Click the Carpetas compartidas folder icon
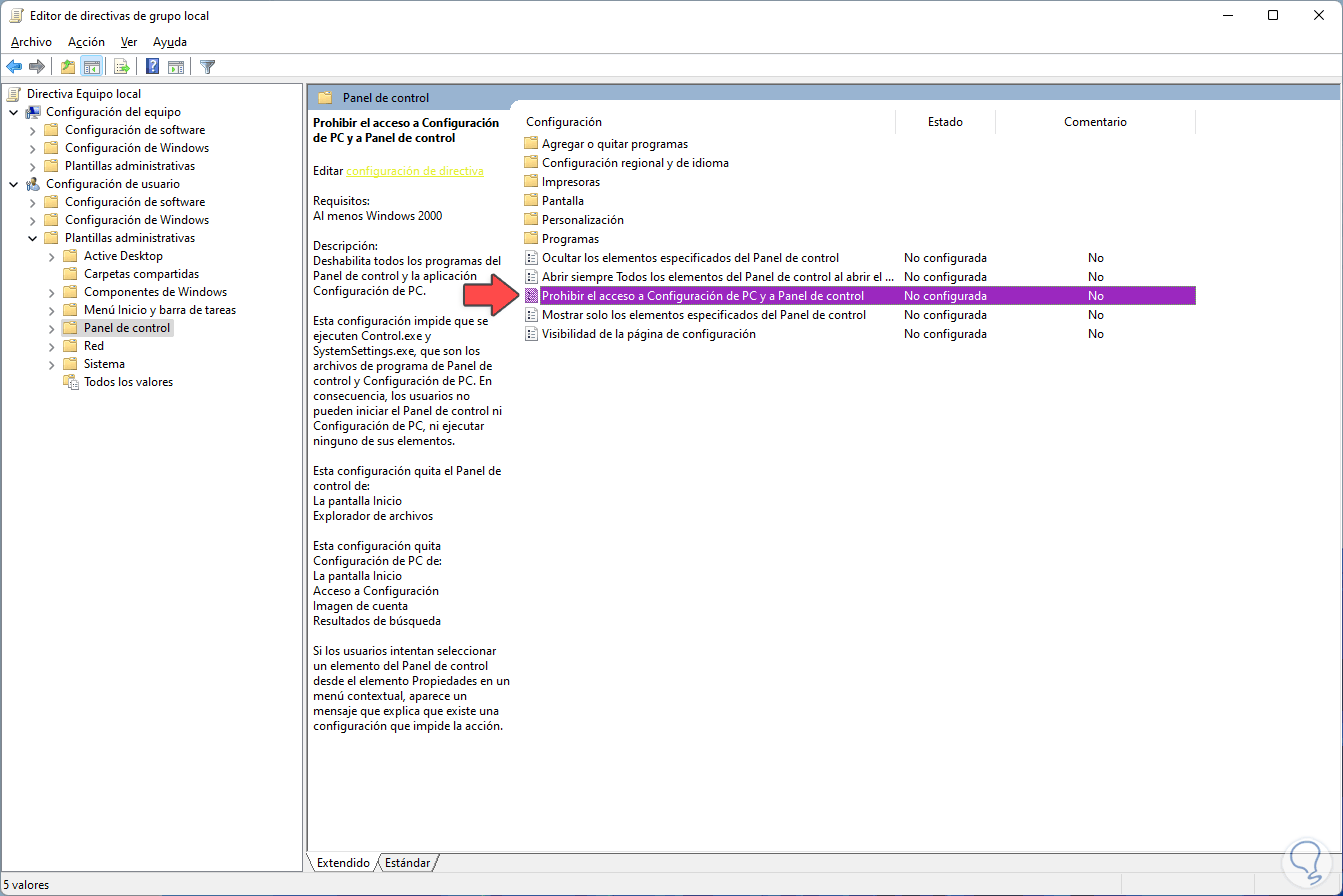 pyautogui.click(x=70, y=274)
